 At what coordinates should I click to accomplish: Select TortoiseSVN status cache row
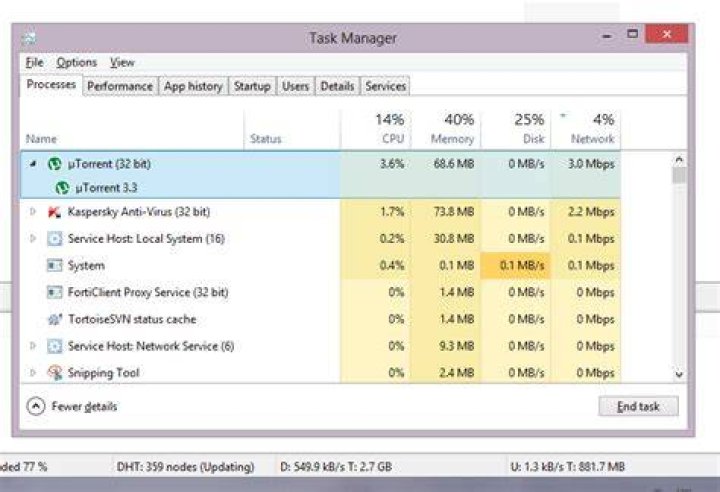[x=321, y=319]
